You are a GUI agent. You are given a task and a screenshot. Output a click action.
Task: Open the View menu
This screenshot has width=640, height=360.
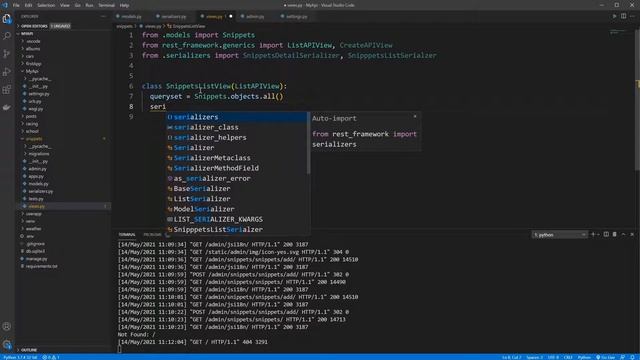coord(64,5)
